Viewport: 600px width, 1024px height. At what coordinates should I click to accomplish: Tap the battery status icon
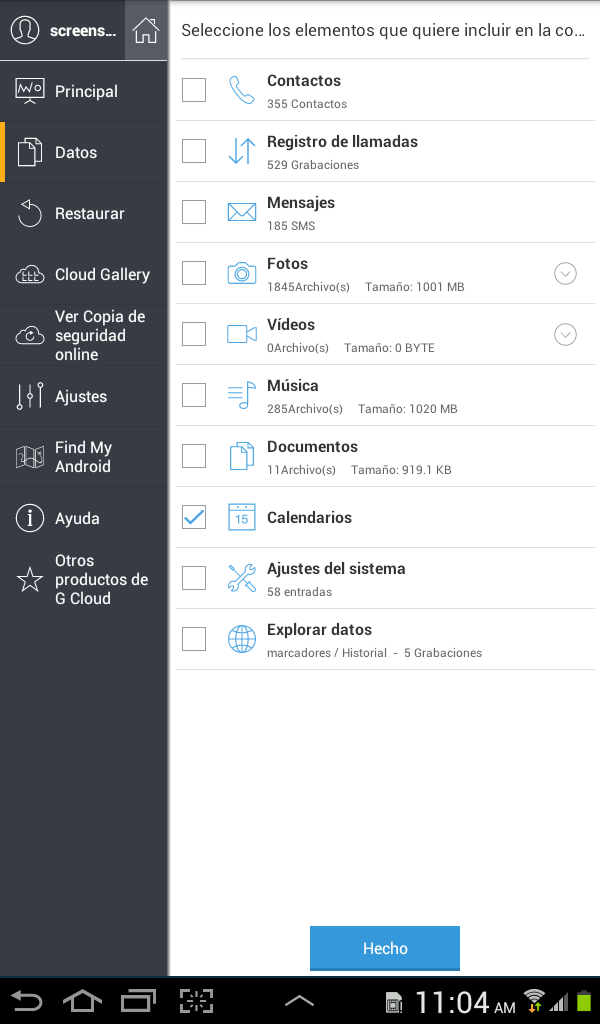(x=583, y=1001)
